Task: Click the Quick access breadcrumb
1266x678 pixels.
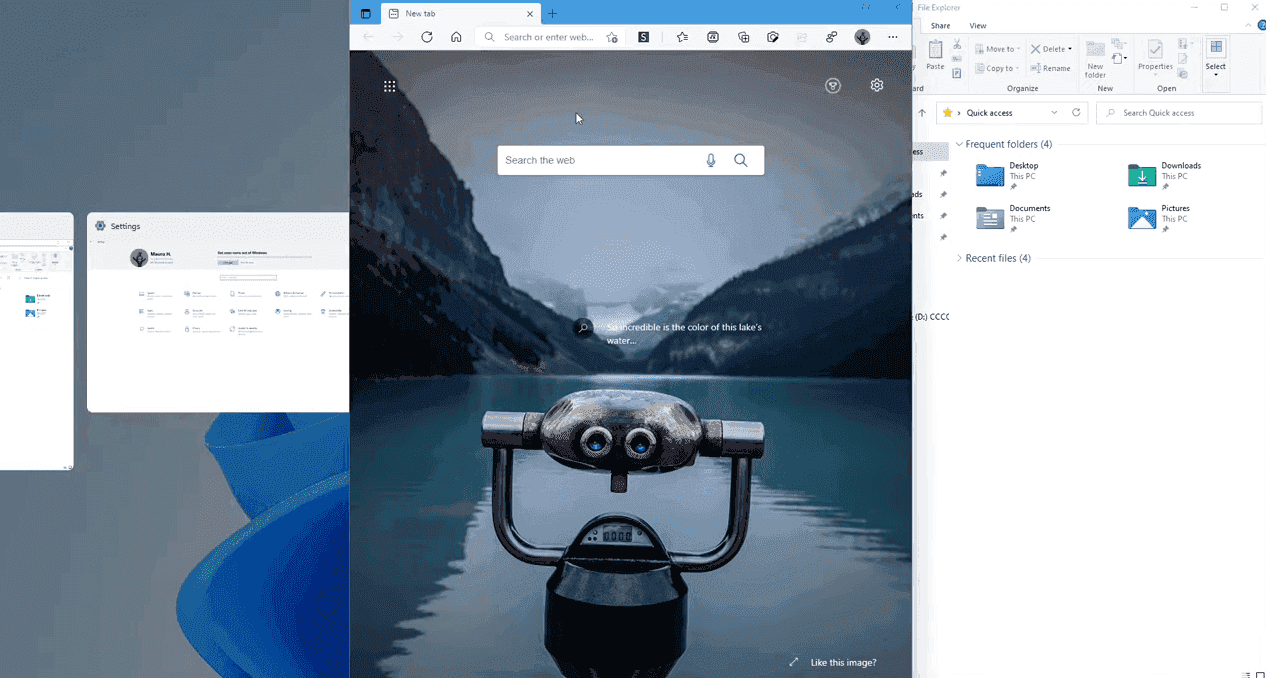Action: tap(989, 113)
